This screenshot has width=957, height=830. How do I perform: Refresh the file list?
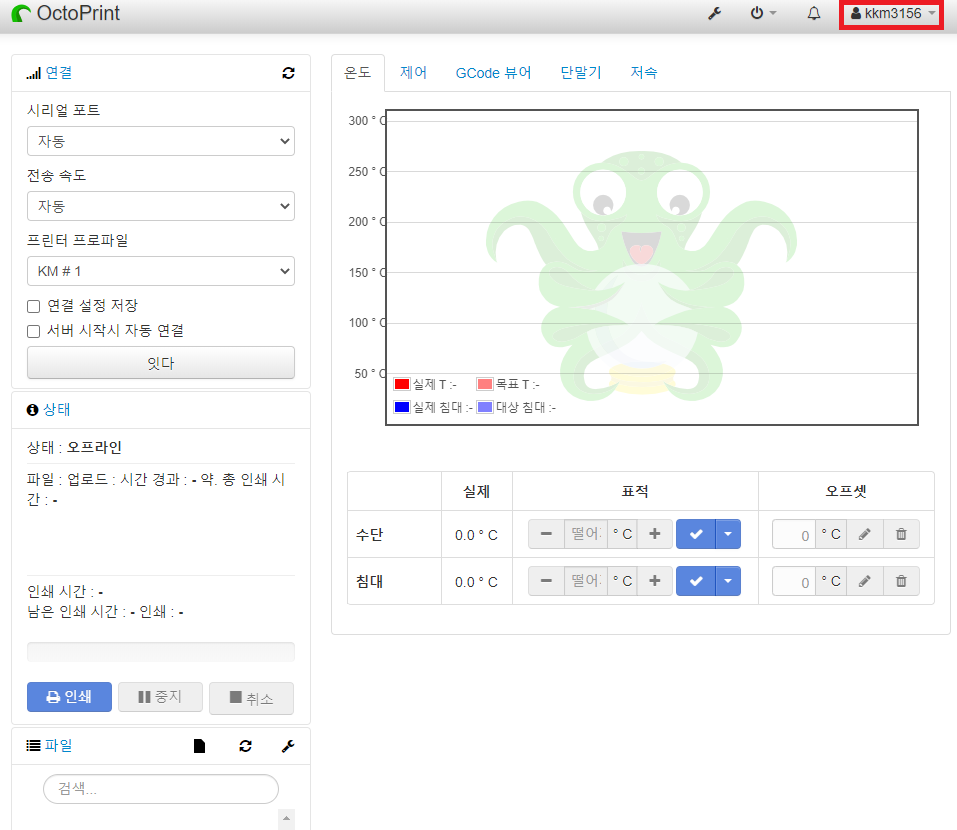pyautogui.click(x=245, y=746)
